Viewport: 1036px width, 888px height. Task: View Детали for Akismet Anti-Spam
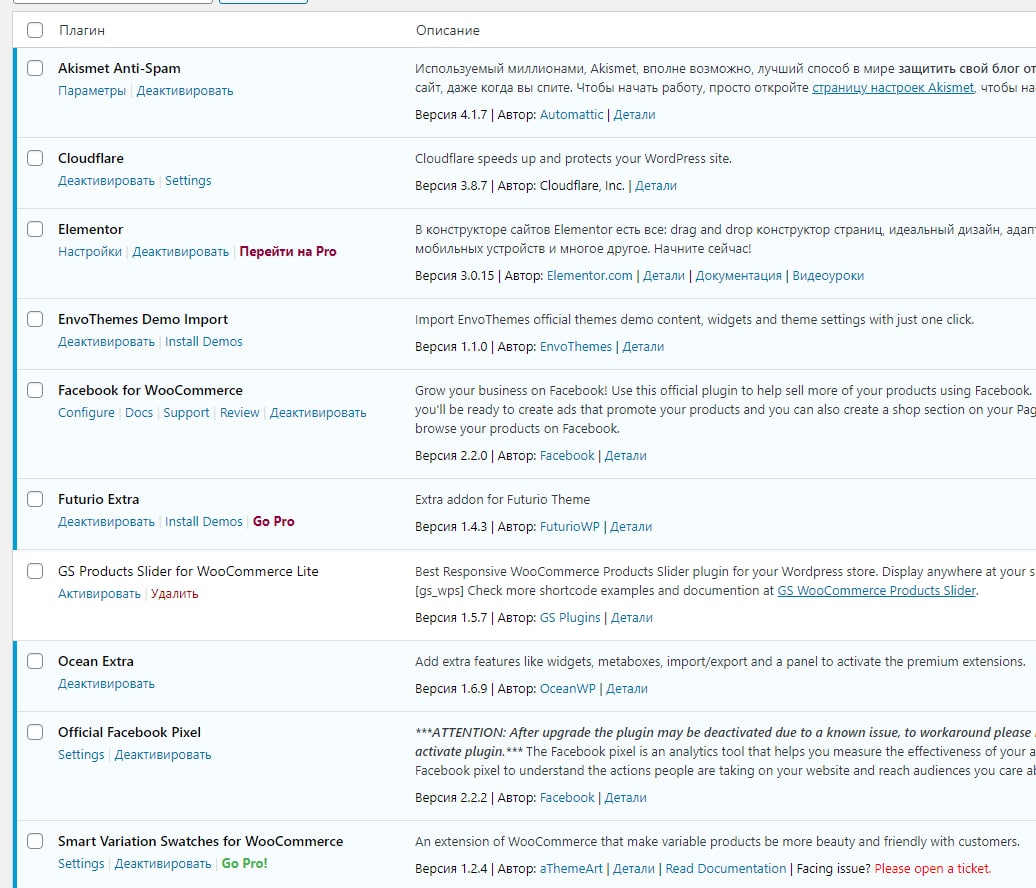[634, 114]
